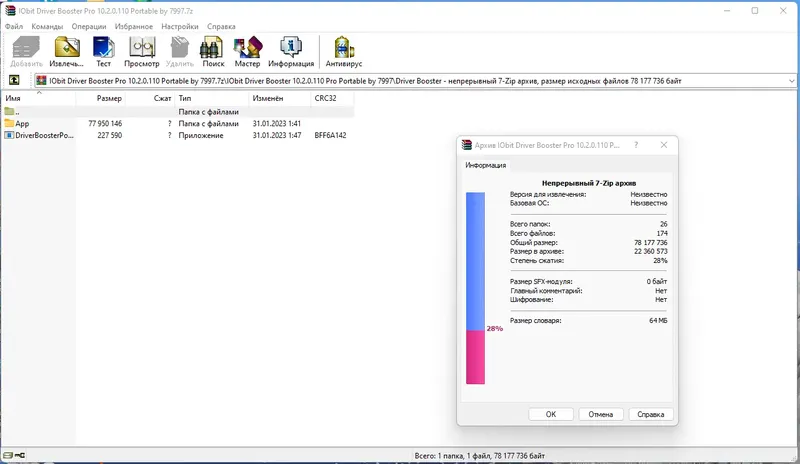The height and width of the screenshot is (464, 800).
Task: Click the DriverBoosterPo application file icon
Action: point(9,135)
